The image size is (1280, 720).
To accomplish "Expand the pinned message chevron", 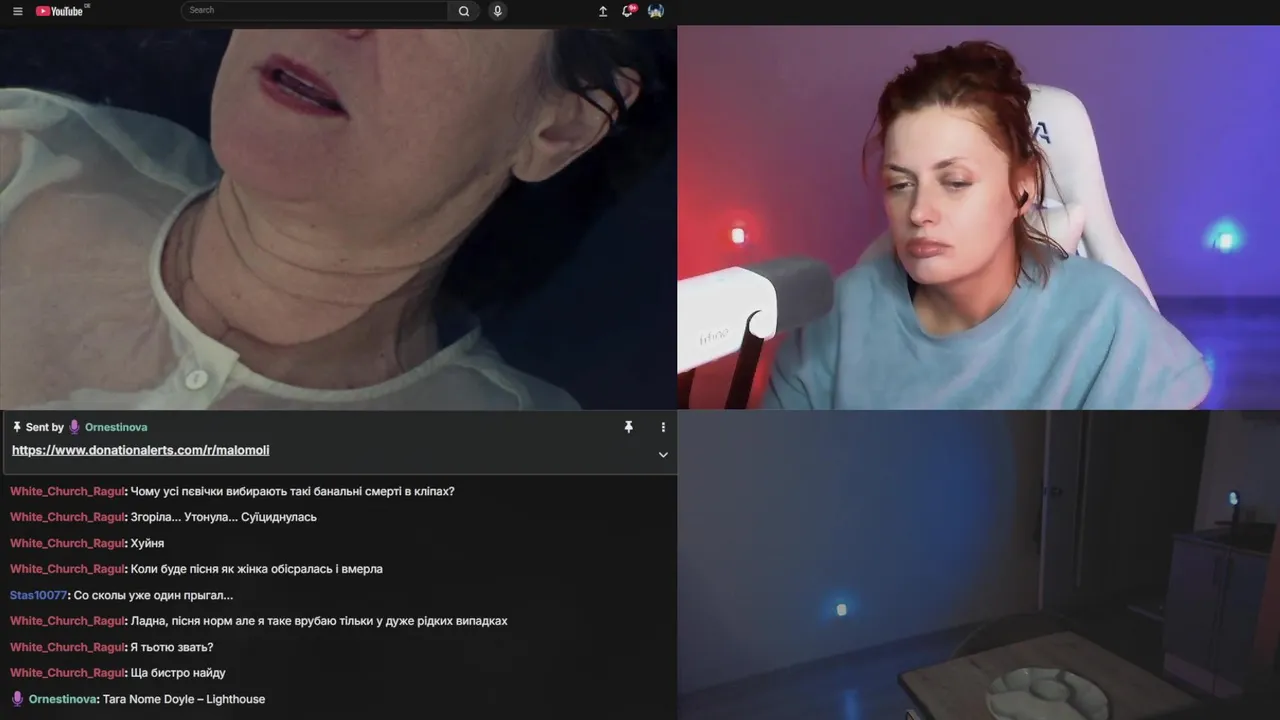I will [x=663, y=454].
